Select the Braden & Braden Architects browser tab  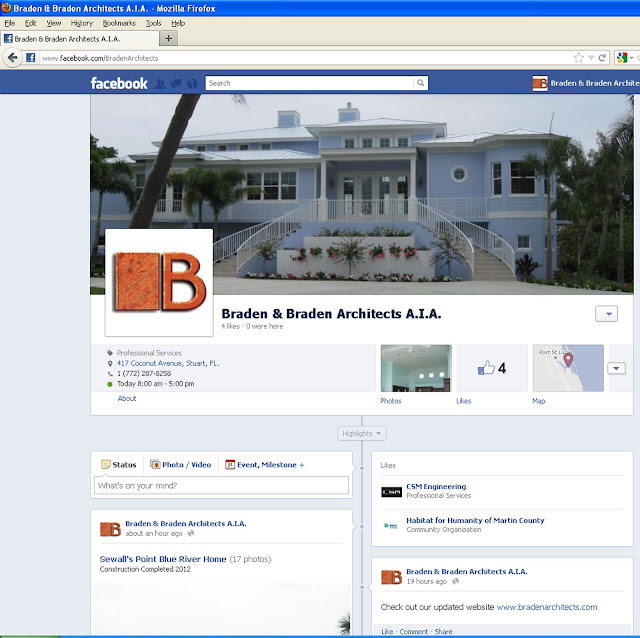point(80,39)
